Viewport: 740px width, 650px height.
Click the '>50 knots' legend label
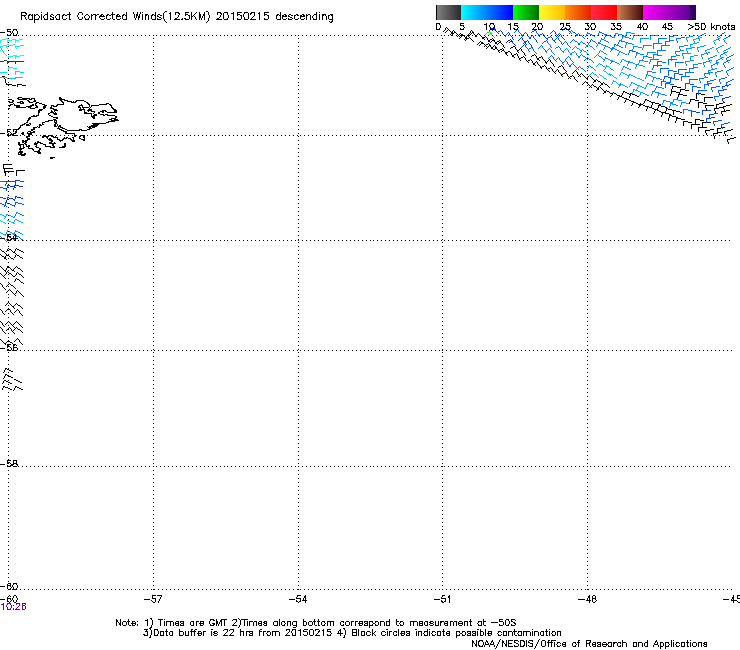tap(711, 26)
